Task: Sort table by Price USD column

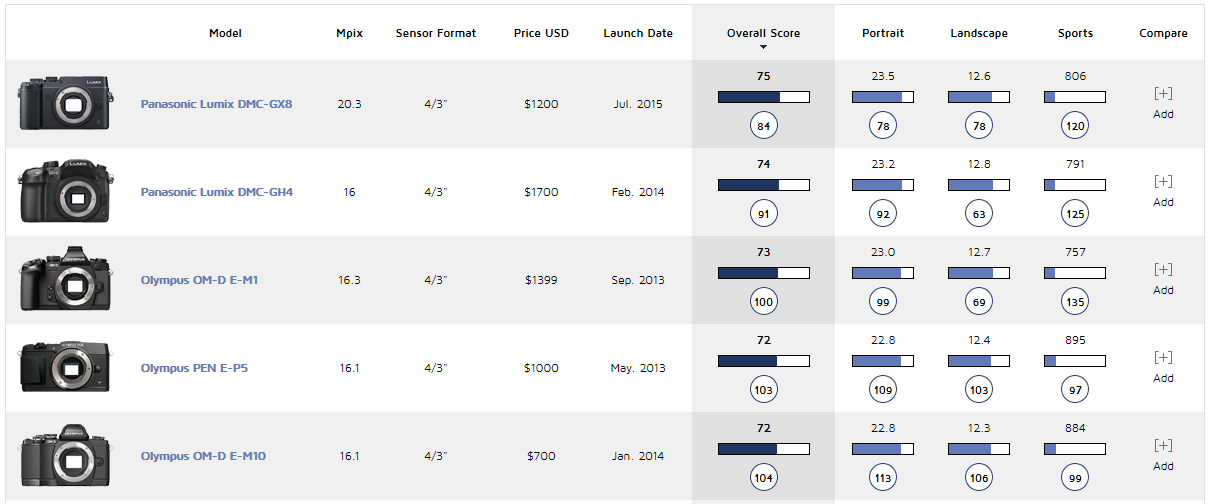Action: (541, 33)
